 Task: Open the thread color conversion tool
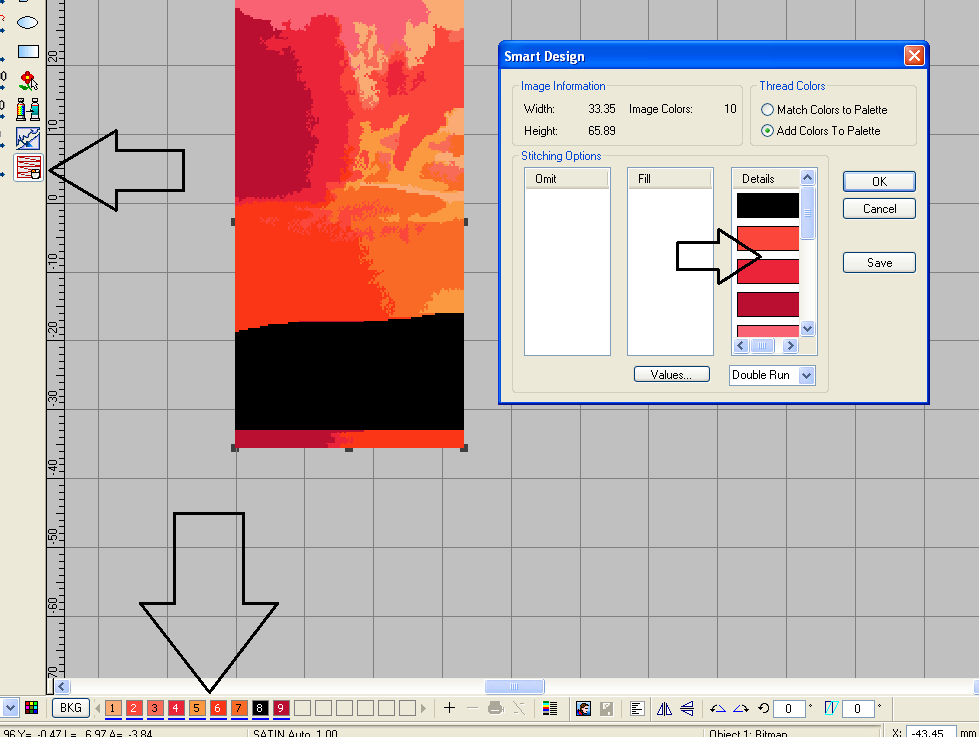[28, 109]
